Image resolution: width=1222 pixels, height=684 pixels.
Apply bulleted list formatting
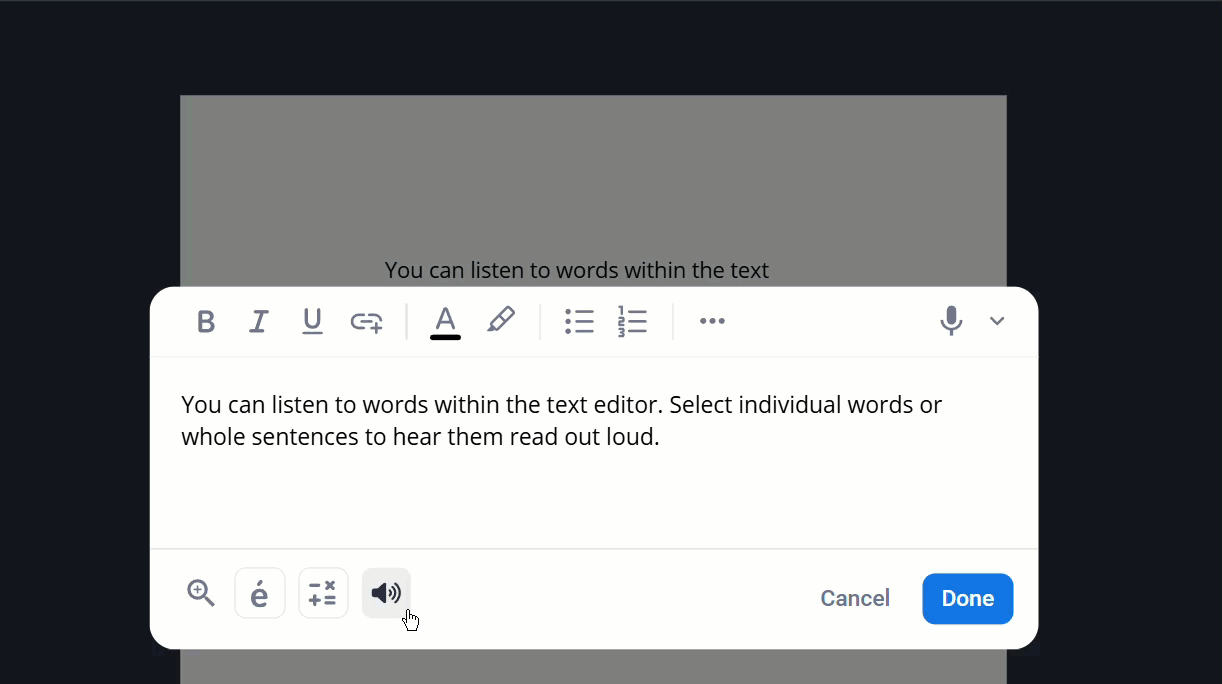point(579,321)
